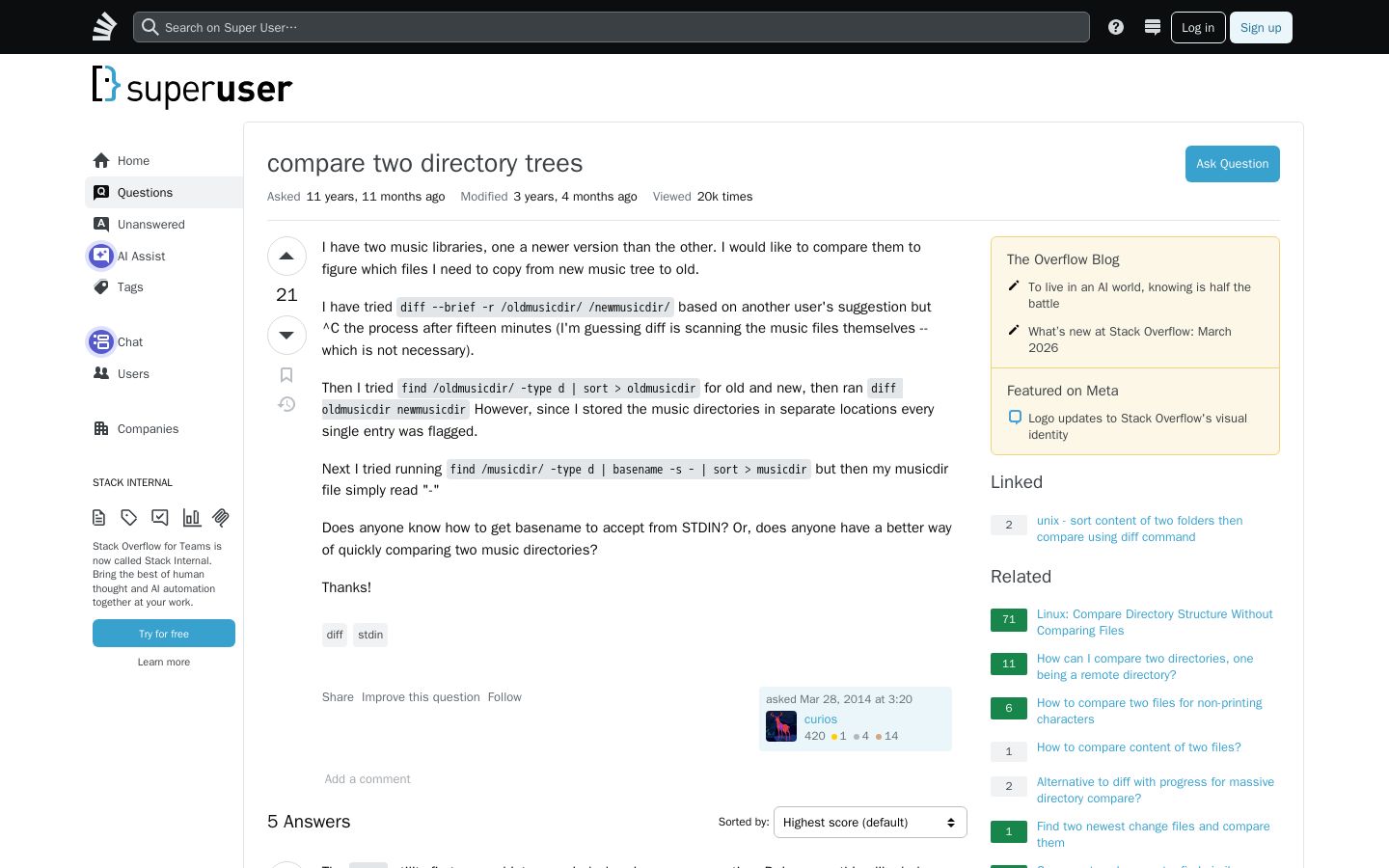Downvote the question with the down arrow
1389x868 pixels.
(x=286, y=335)
